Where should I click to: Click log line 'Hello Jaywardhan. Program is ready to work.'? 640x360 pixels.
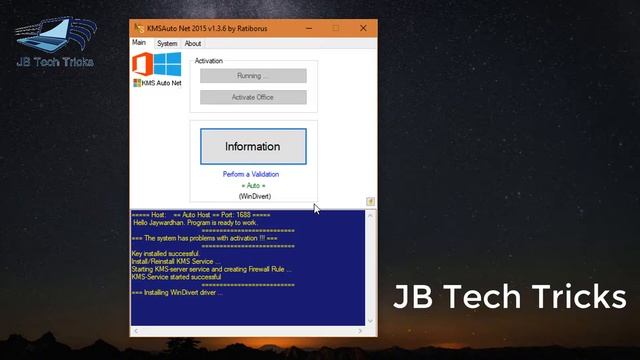(x=195, y=223)
